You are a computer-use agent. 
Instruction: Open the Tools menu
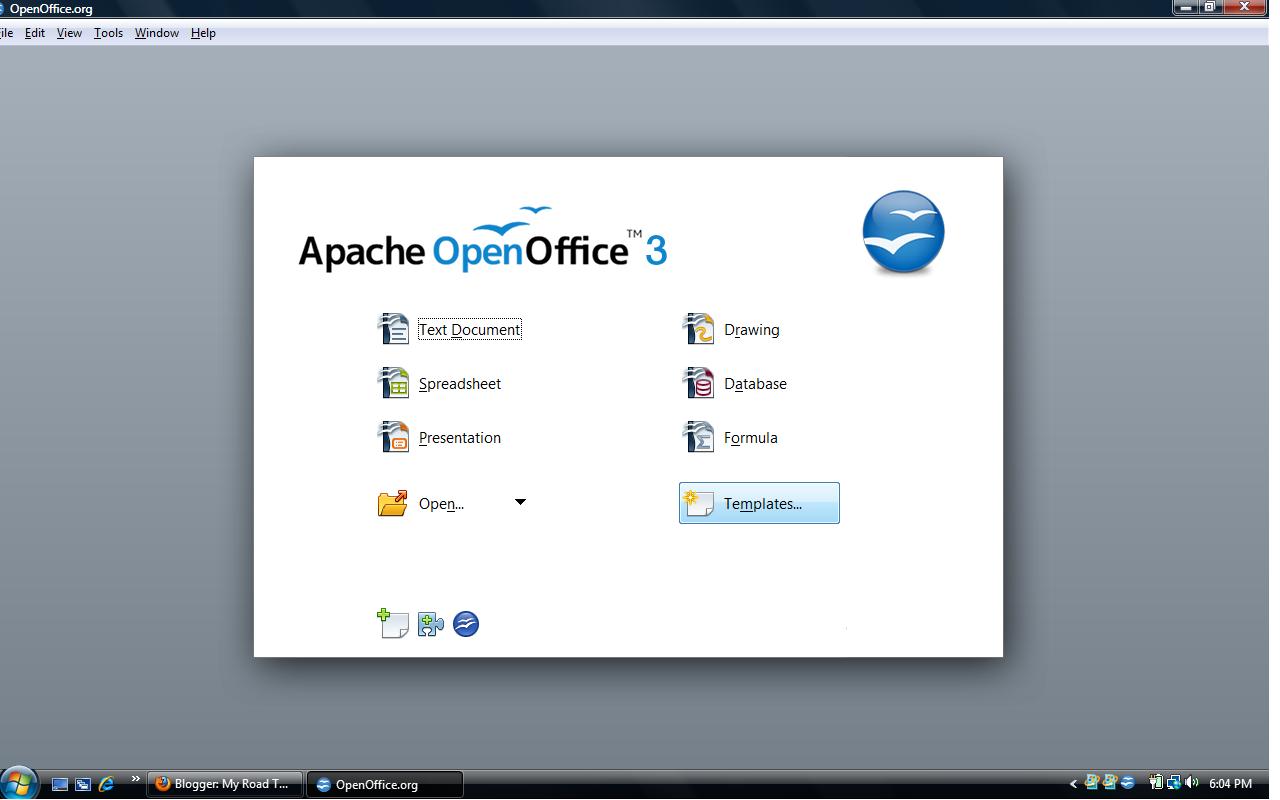[108, 33]
